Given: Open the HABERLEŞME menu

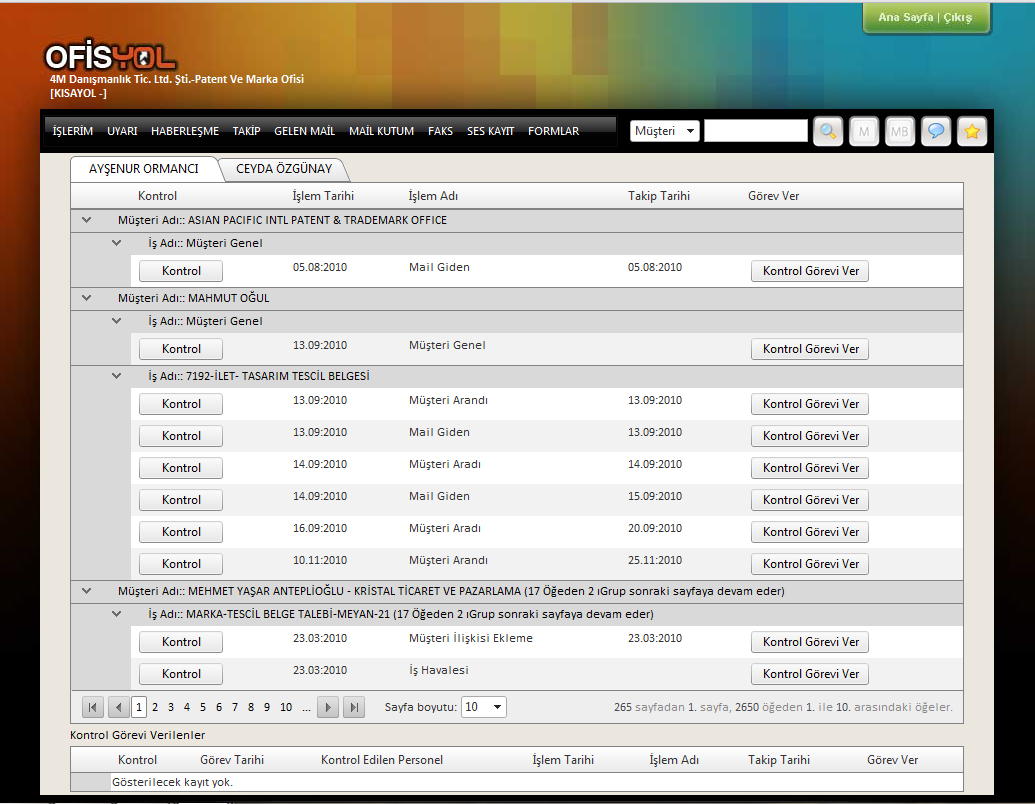Looking at the screenshot, I should tap(185, 131).
